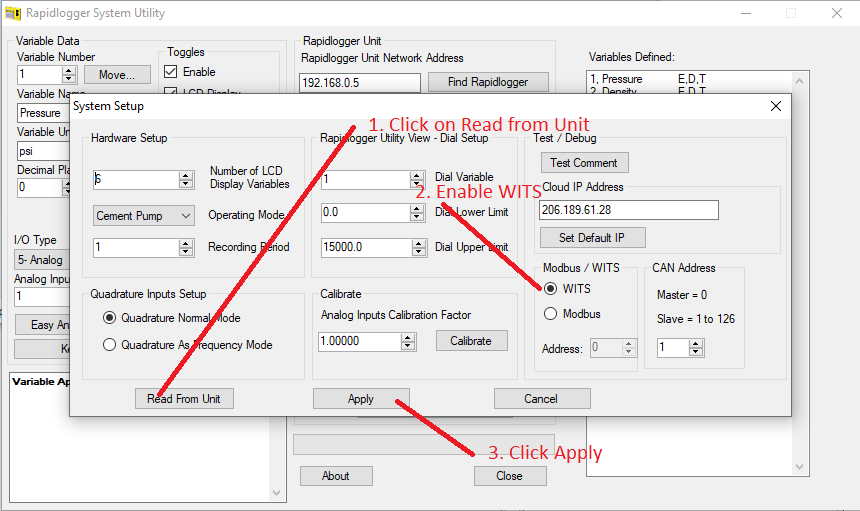Click the Recording Period value field

coord(136,247)
